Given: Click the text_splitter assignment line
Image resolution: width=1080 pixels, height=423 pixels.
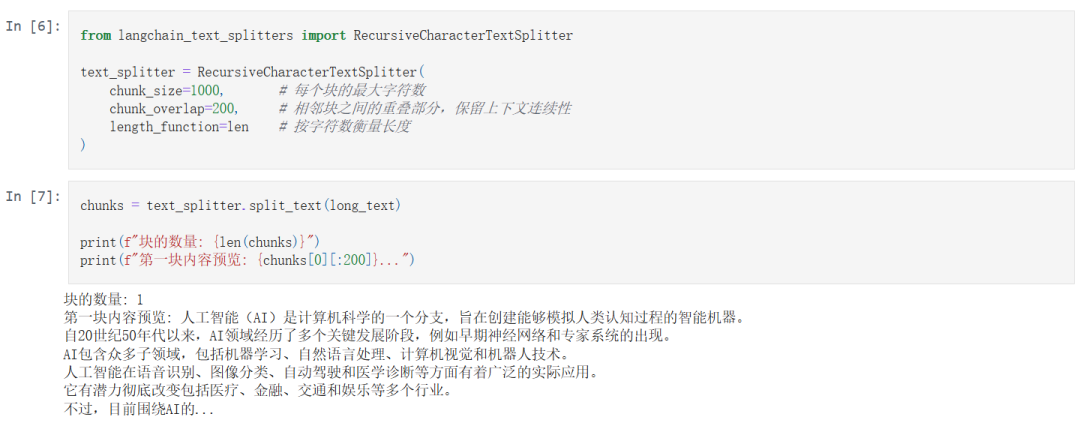Looking at the screenshot, I should coord(253,72).
